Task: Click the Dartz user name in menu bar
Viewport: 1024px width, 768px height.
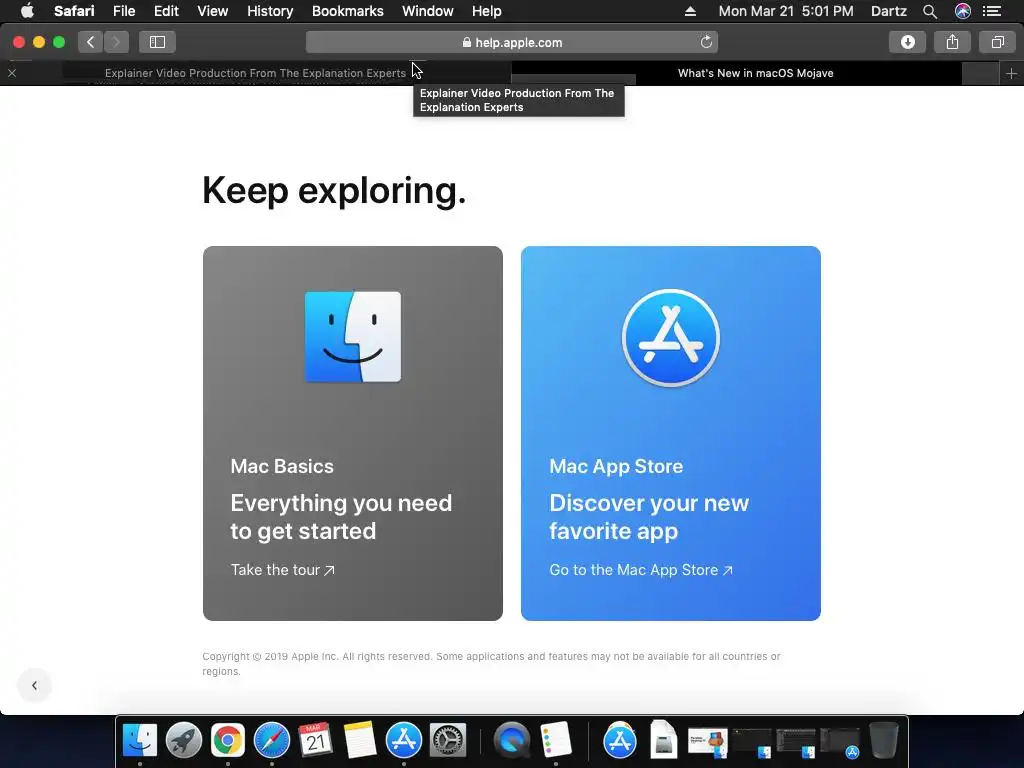Action: tap(888, 11)
